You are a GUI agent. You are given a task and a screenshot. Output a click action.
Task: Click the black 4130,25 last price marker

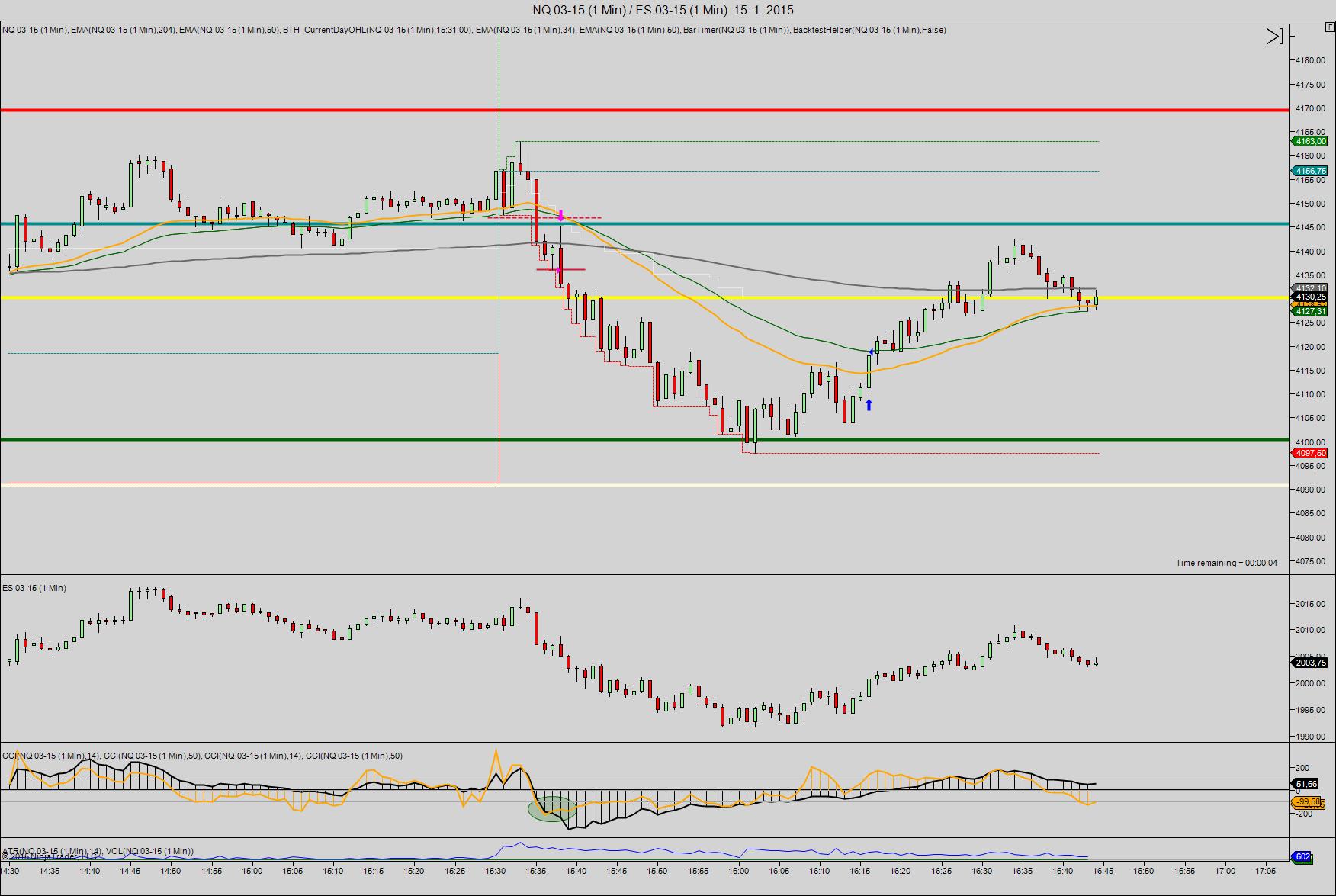click(1310, 297)
